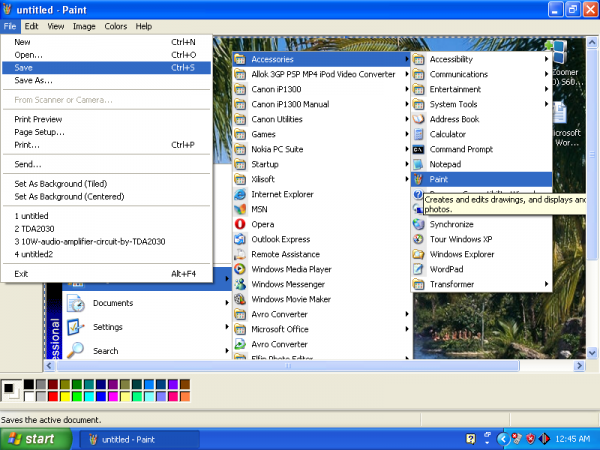Select Set As Background (Tiled)
This screenshot has width=600, height=450.
[64, 183]
